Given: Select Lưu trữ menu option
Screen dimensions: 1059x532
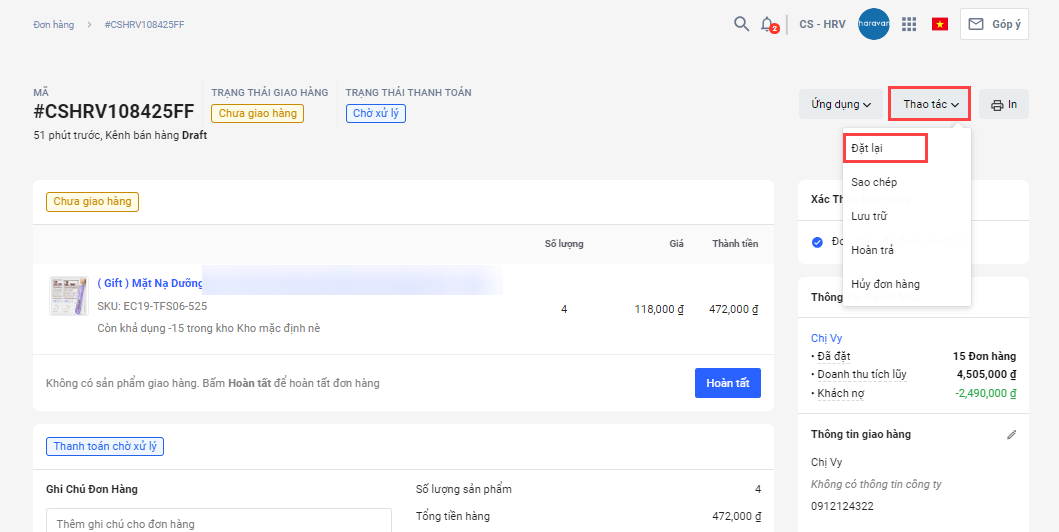Looking at the screenshot, I should [869, 216].
